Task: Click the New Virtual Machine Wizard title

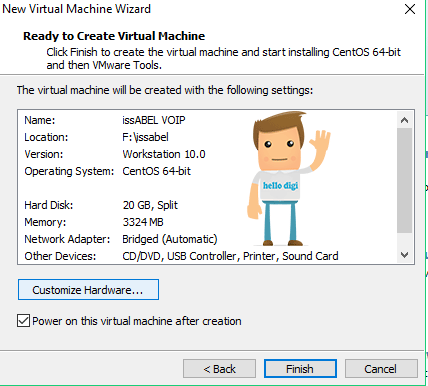Action: pyautogui.click(x=77, y=9)
